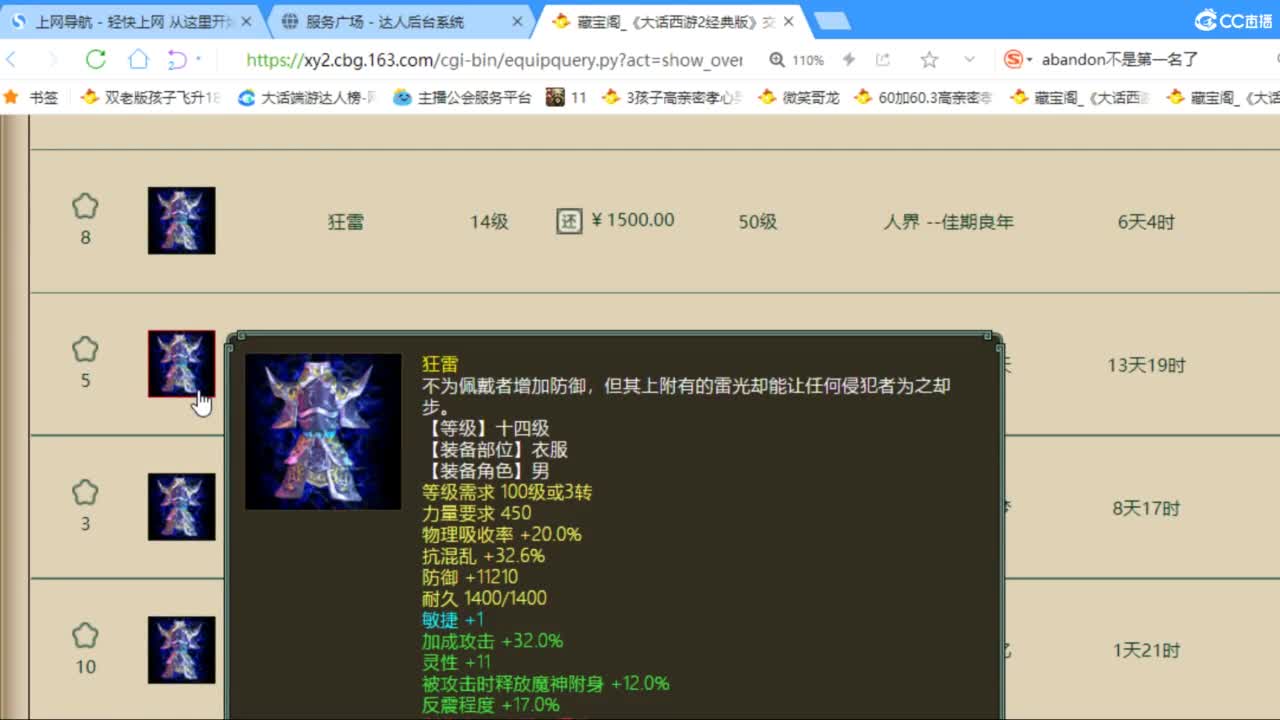The image size is (1280, 720).
Task: Click the xy2.cbg.163.com address bar
Action: pos(494,60)
